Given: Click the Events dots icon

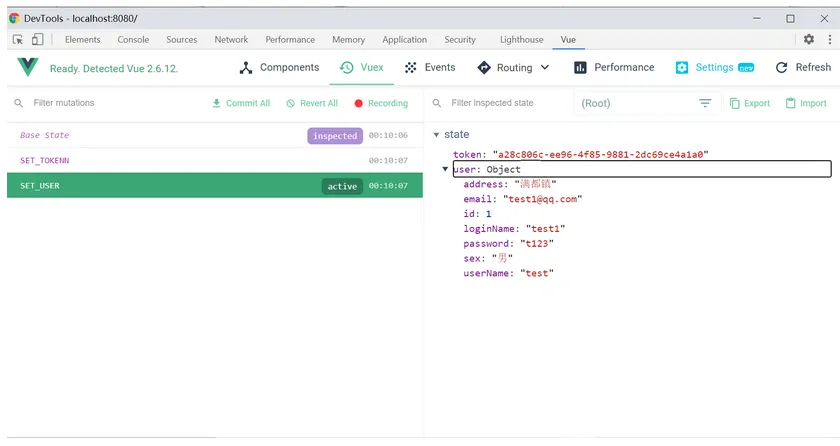Looking at the screenshot, I should click(x=411, y=67).
